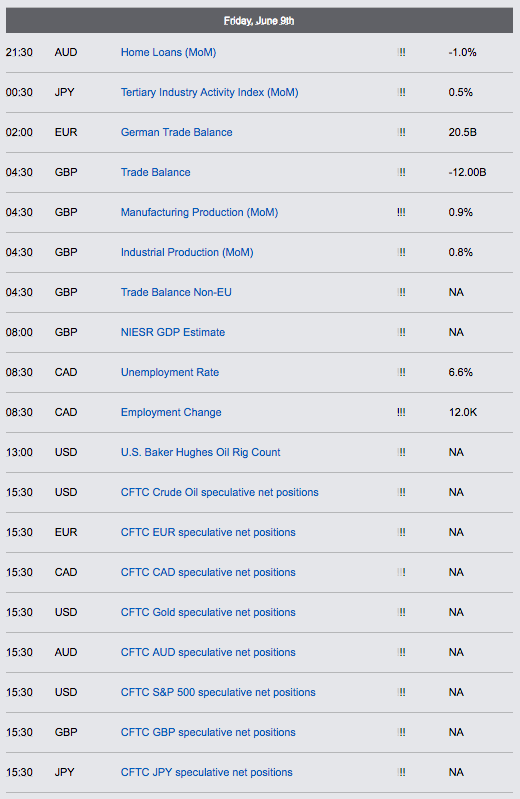Viewport: 520px width, 799px height.
Task: Open Trade Balance Non-EU link
Action: 176,292
